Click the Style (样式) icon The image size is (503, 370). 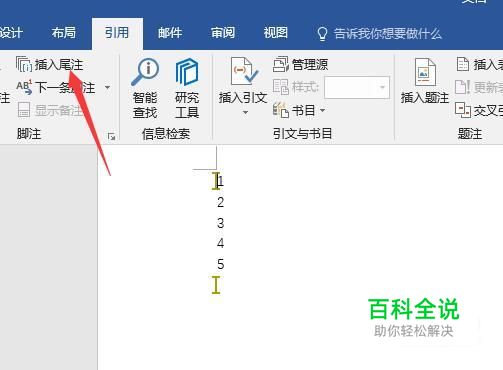(281, 87)
